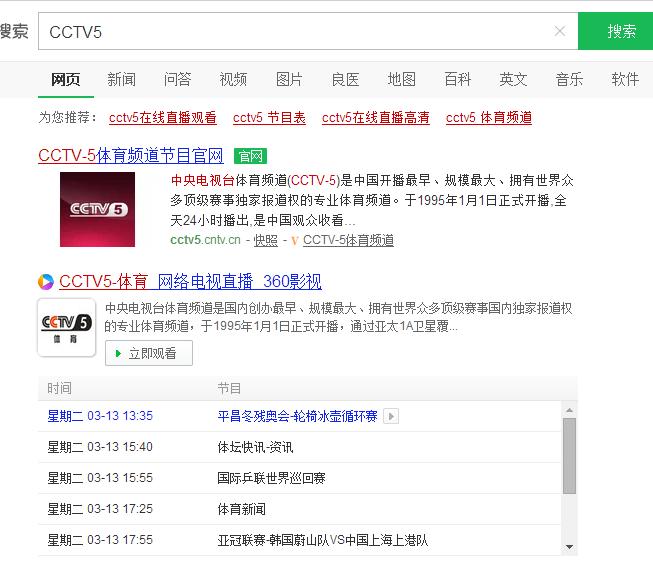Screen dimensions: 653x565
Task: Open the white CCTV5 体育 logo thumbnail
Action: 67,327
